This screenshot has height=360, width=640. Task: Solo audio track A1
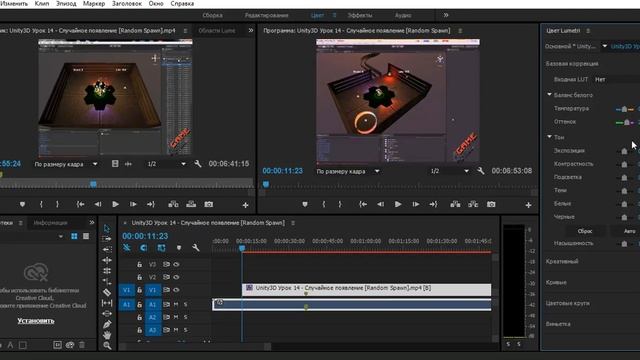point(185,304)
